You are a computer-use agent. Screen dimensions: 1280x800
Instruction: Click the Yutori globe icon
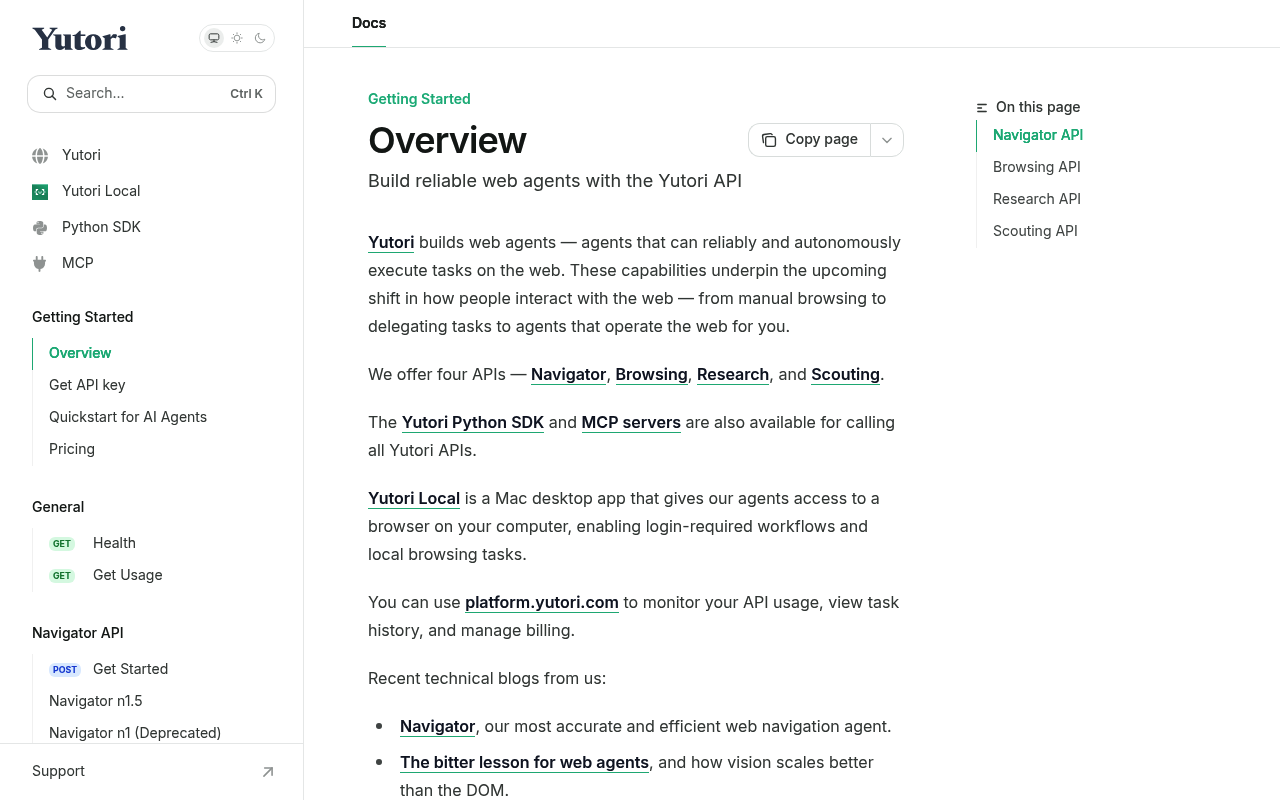pyautogui.click(x=40, y=156)
